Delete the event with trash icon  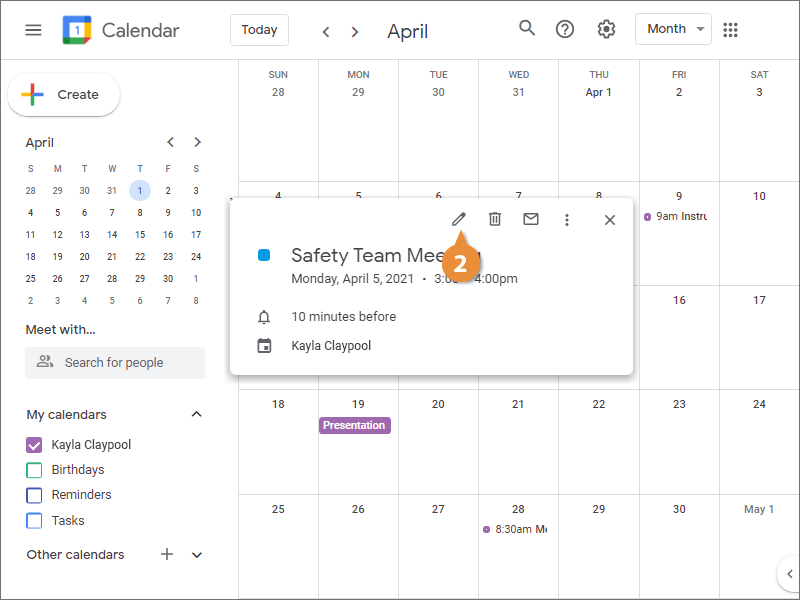494,219
